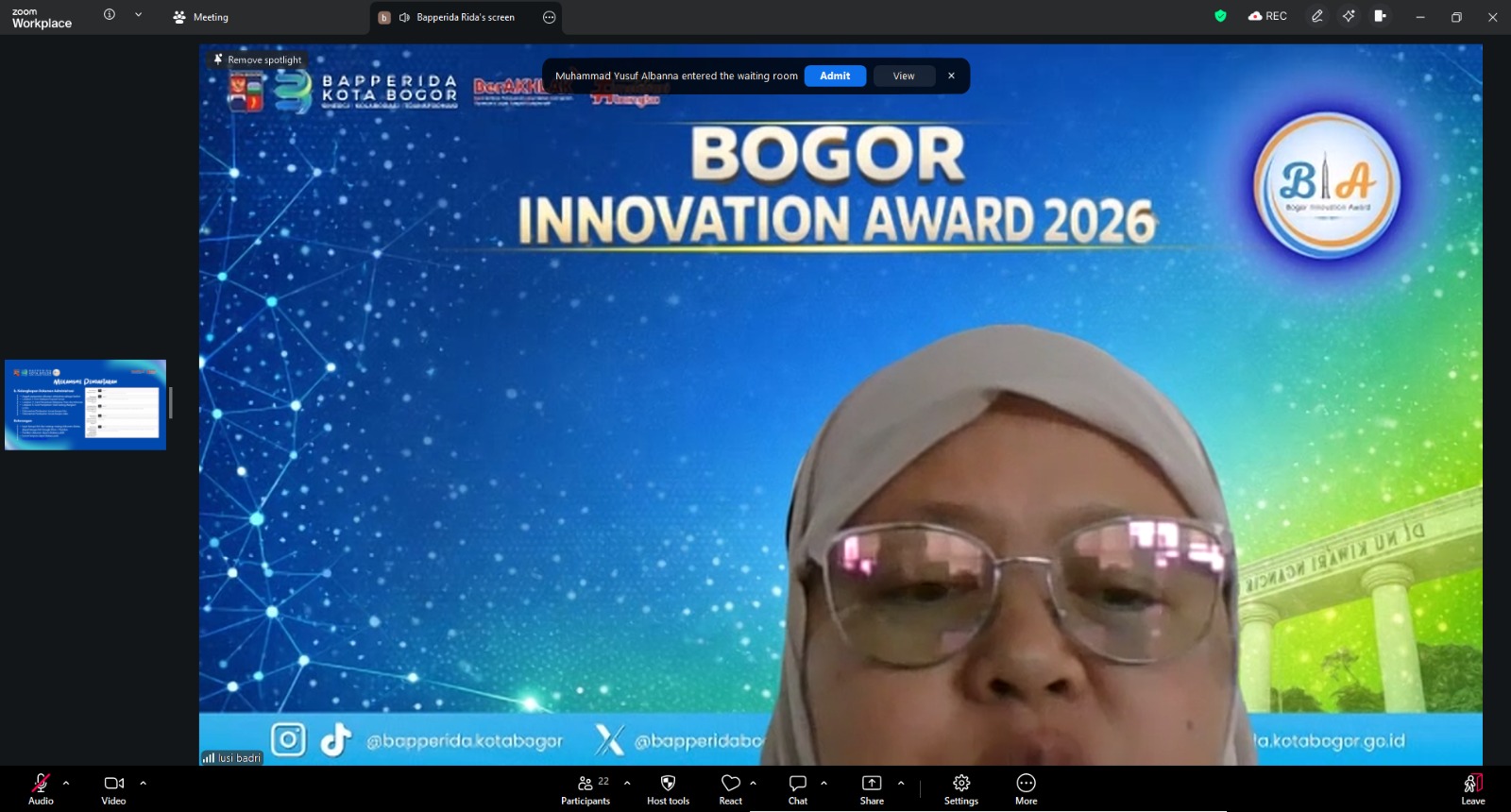This screenshot has height=812, width=1511.
Task: Expand the Zoom Workplace dropdown chevron
Action: (x=139, y=14)
